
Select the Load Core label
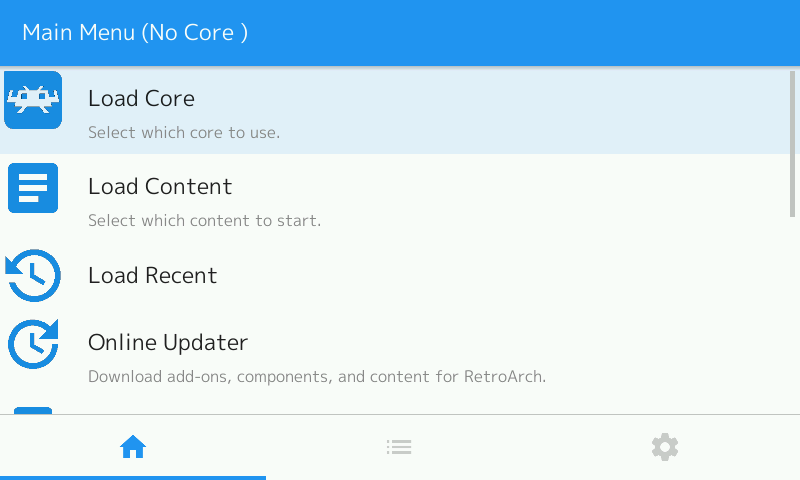pos(141,98)
